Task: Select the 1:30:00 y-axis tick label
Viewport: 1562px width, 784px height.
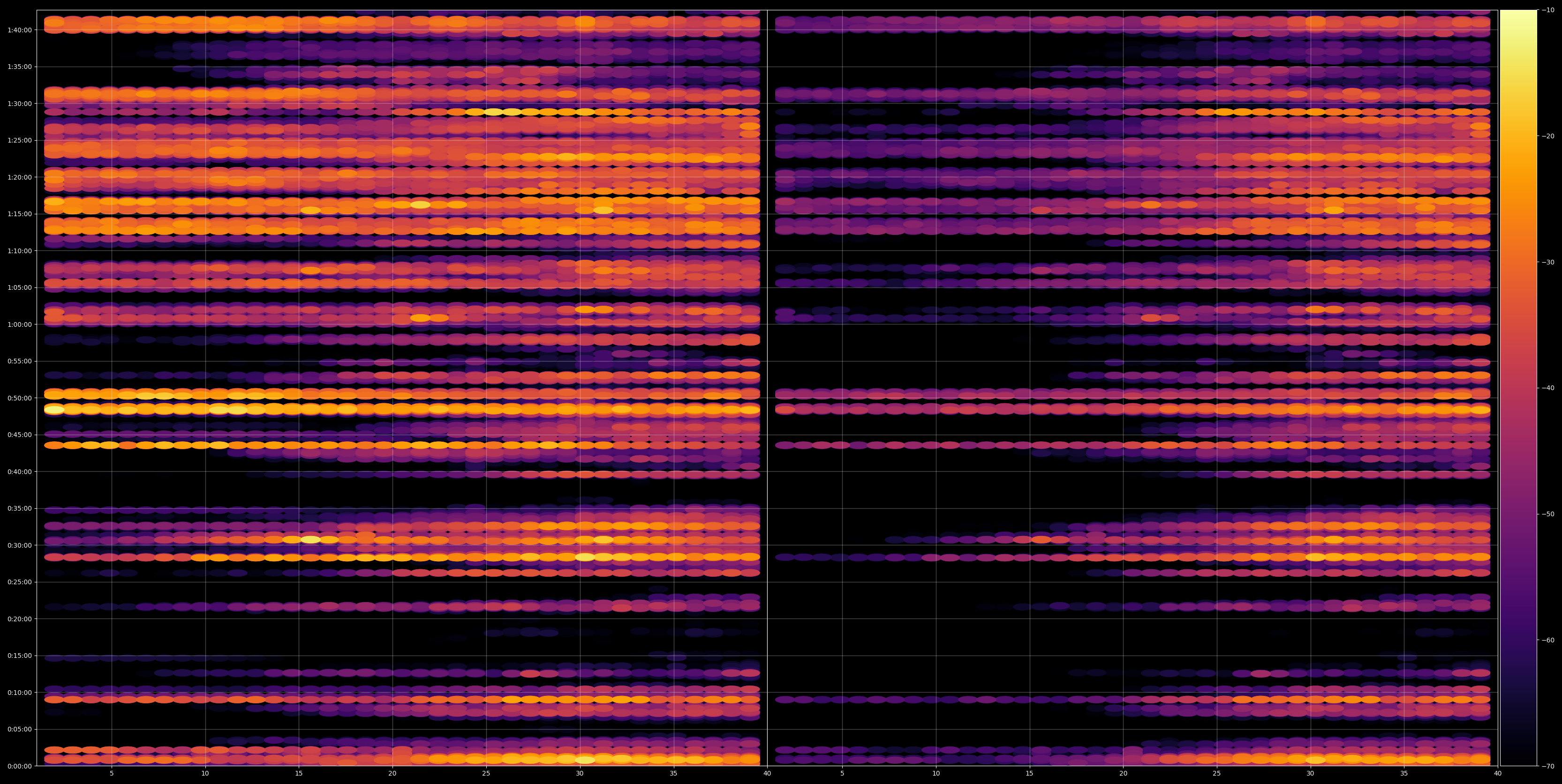Action: coord(20,104)
